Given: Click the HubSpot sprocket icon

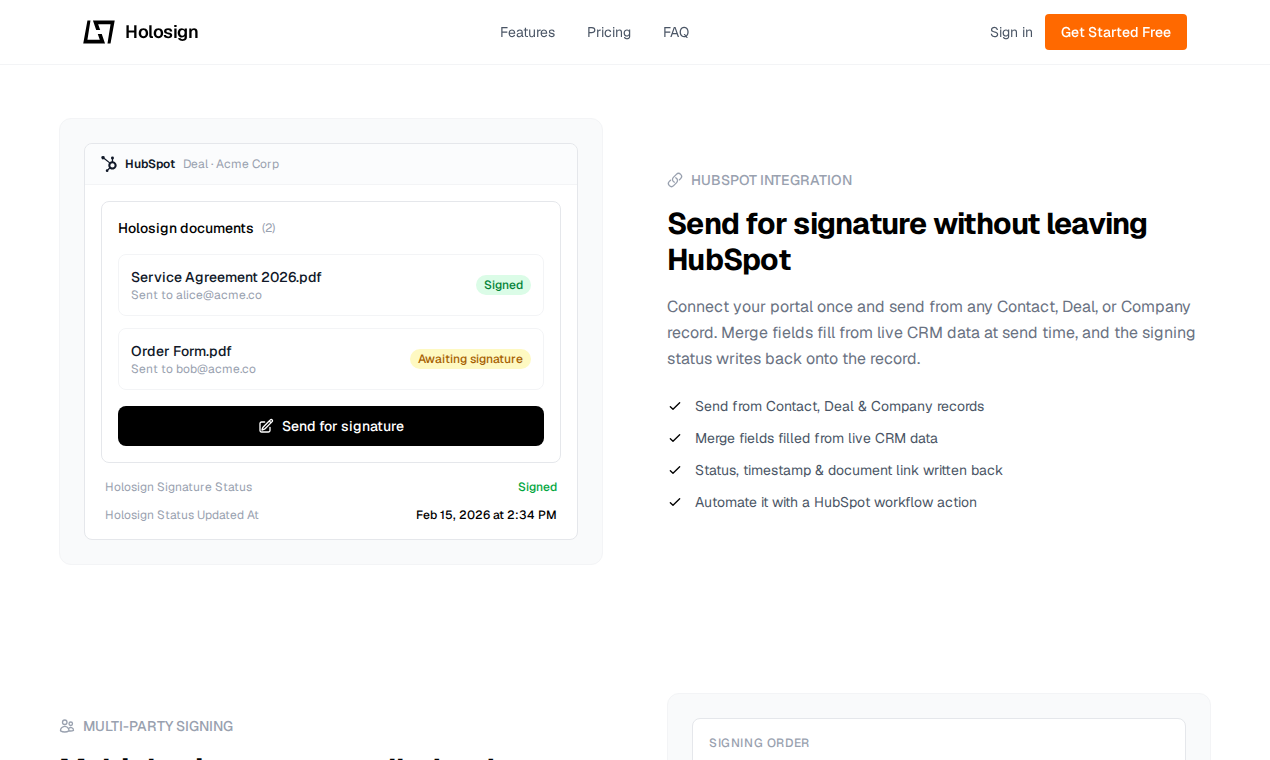Looking at the screenshot, I should coord(109,164).
